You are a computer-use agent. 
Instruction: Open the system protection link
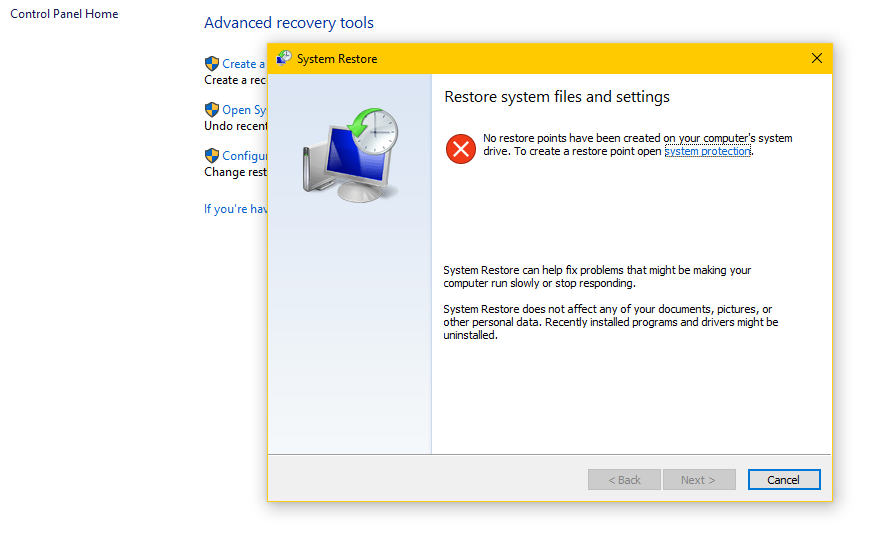click(707, 151)
